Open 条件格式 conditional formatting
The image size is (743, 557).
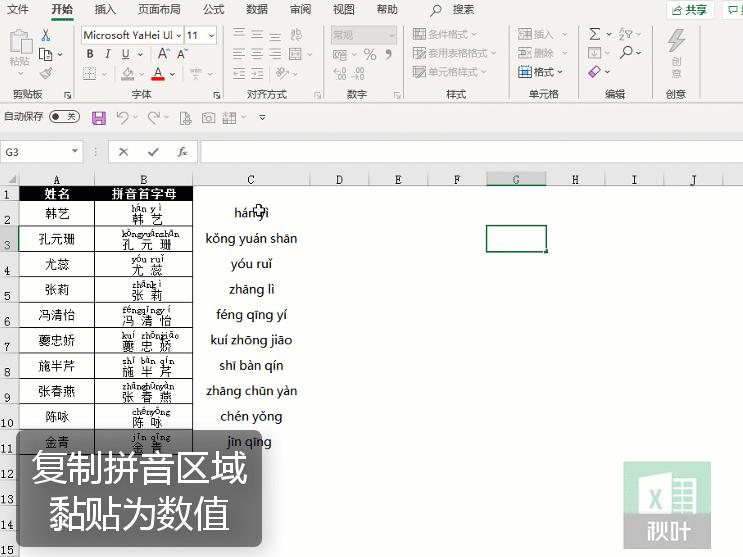[x=444, y=34]
